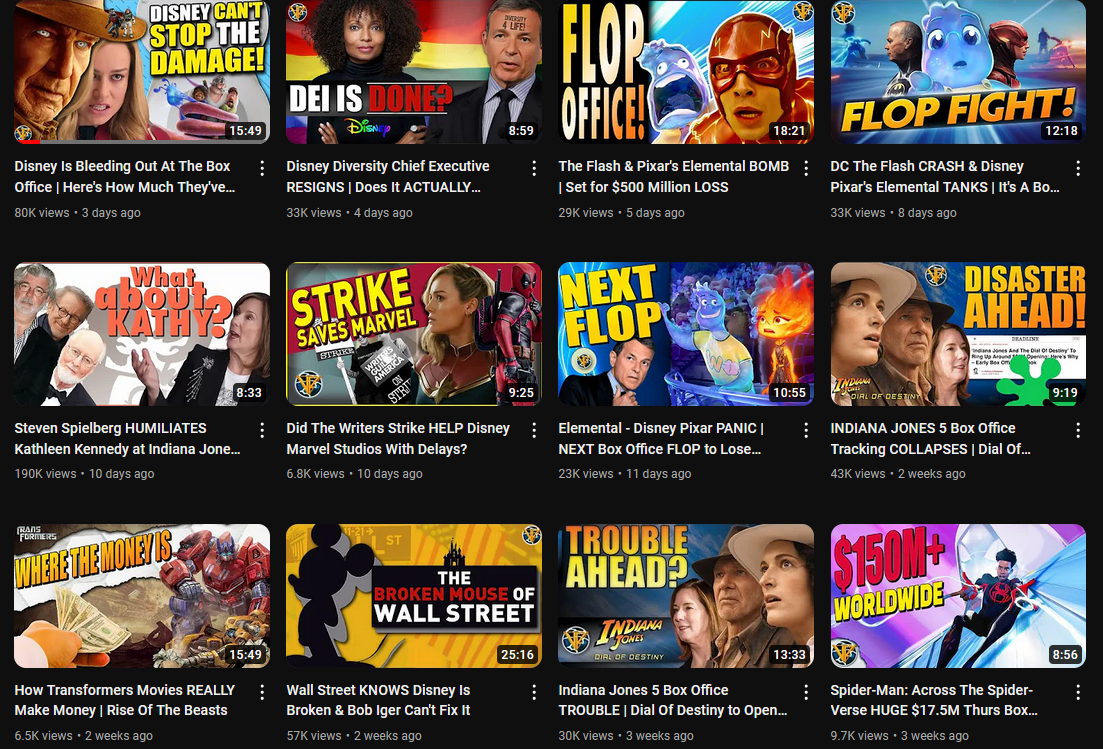Open more options for Indiana Jones 5 TROUBLE video
Image resolution: width=1103 pixels, height=749 pixels.
click(x=806, y=692)
